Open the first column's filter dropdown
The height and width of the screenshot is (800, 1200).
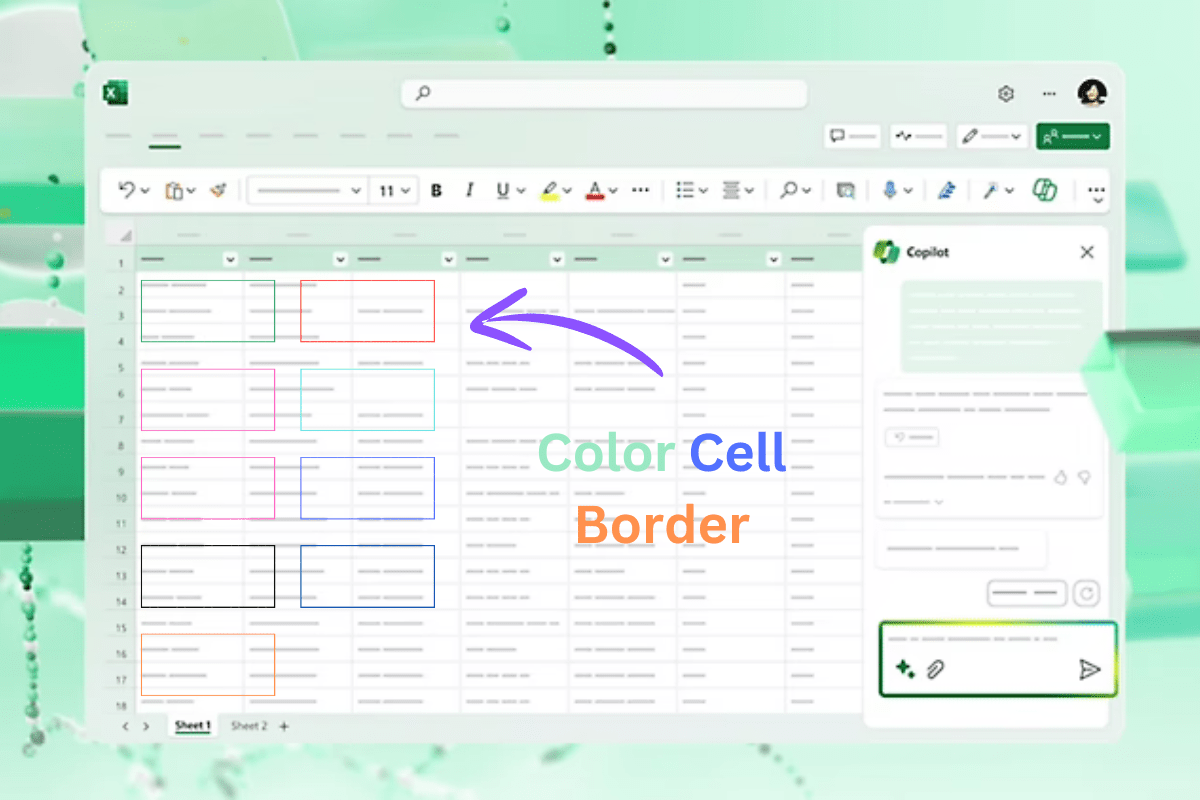(x=230, y=259)
